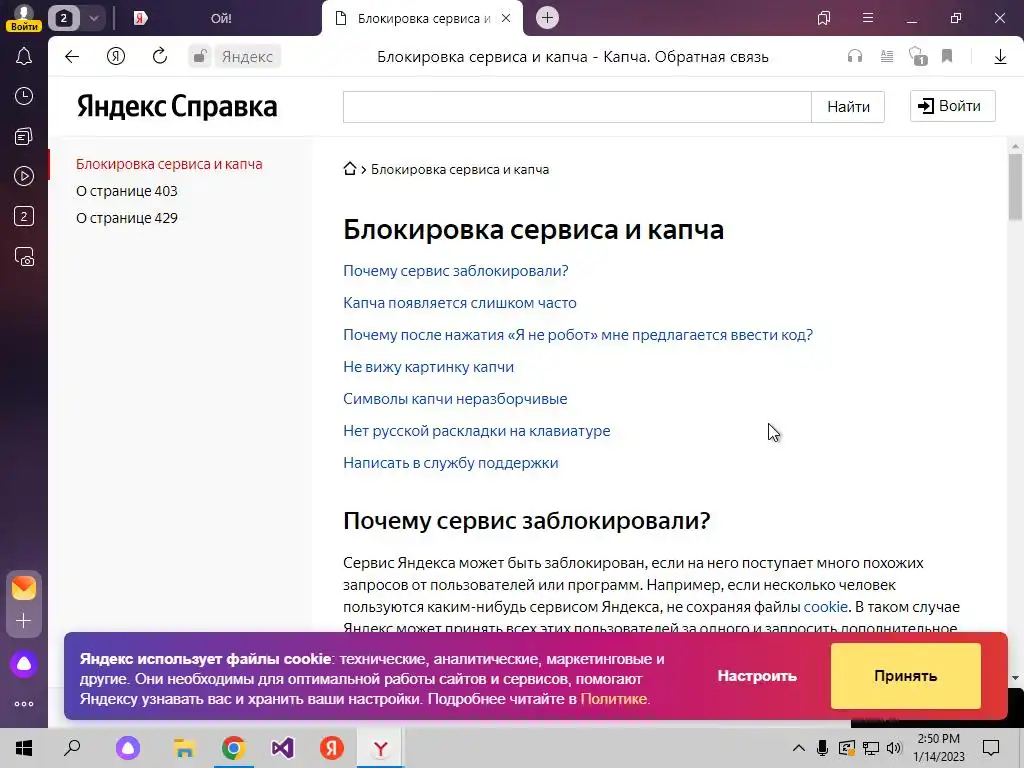Open link Капча появляется слишком часто
This screenshot has height=768, width=1024.
pos(460,302)
